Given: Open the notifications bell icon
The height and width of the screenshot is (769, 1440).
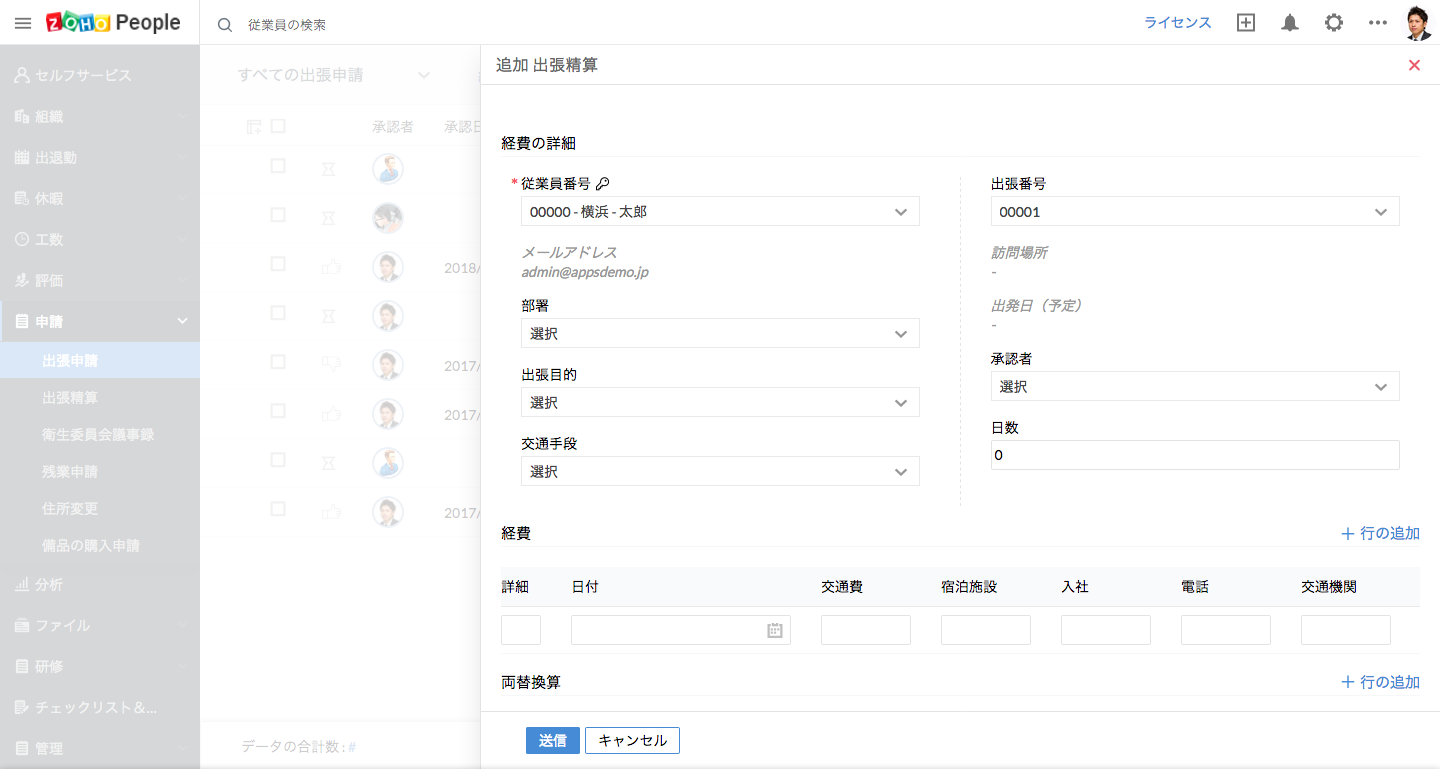Looking at the screenshot, I should click(1290, 23).
